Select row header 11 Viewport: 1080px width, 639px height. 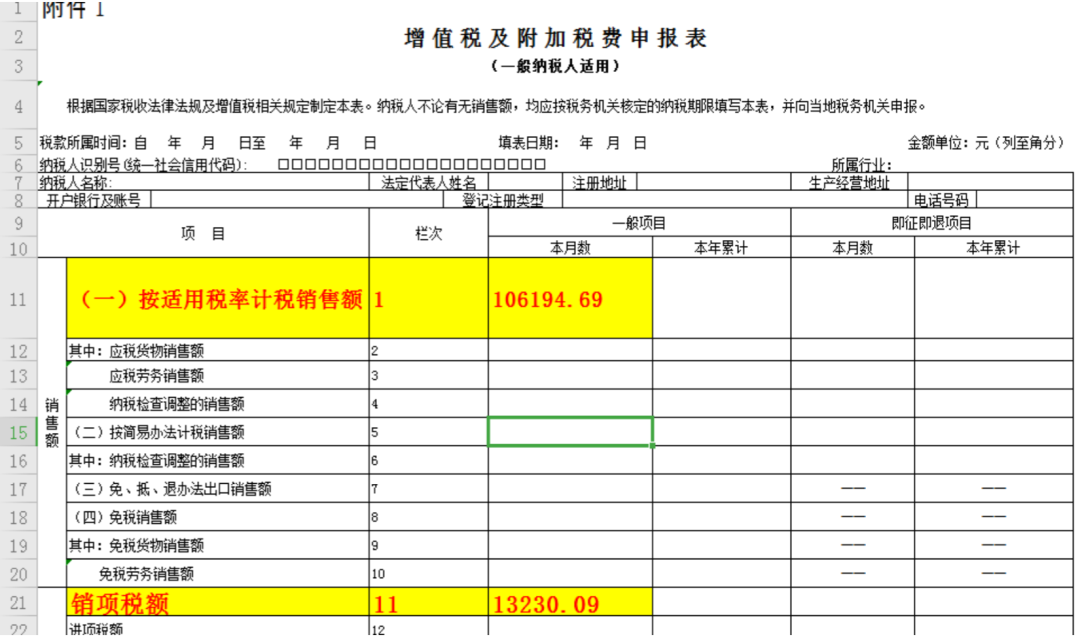19,299
